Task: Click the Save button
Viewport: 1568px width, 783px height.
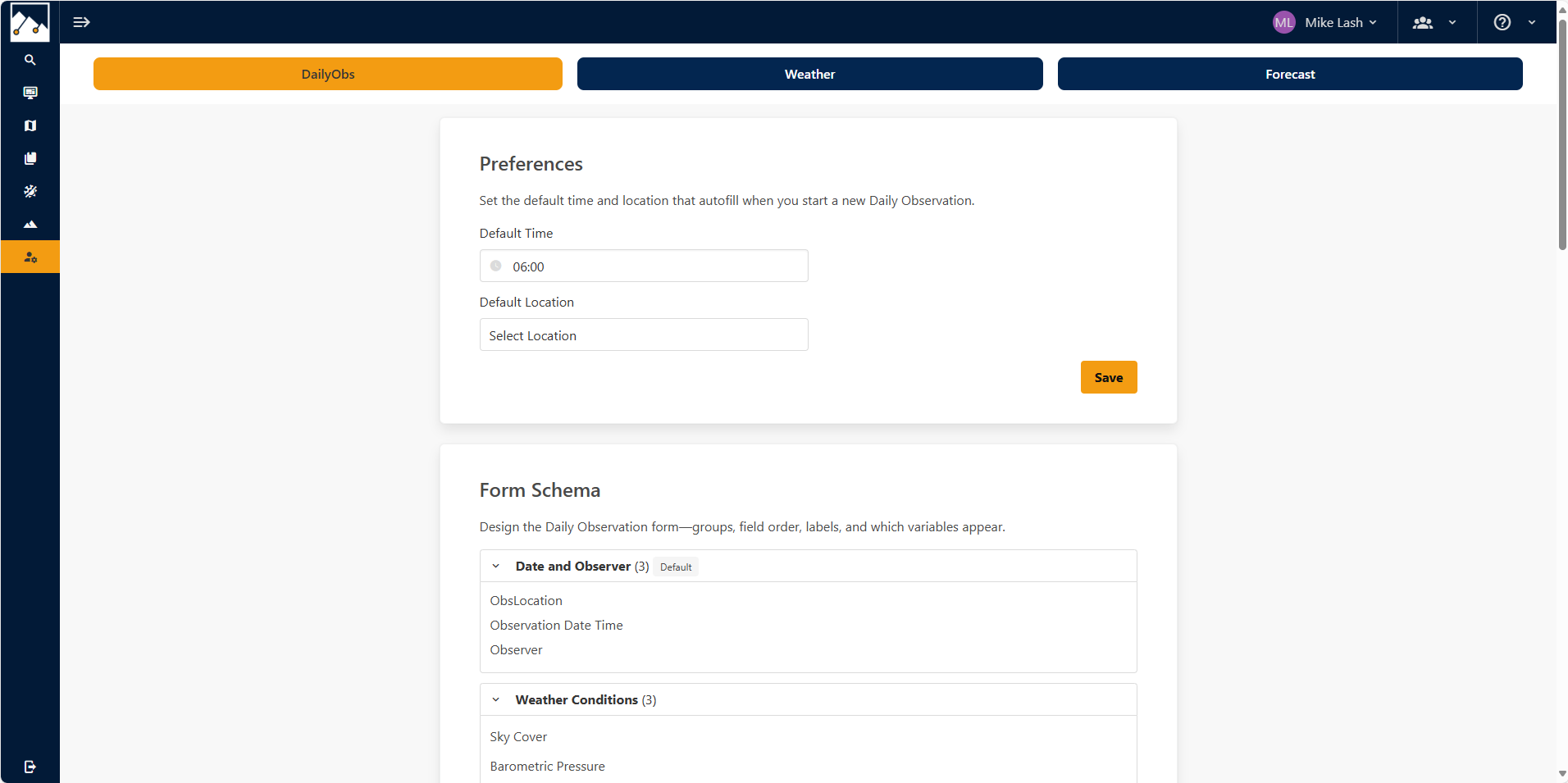Action: (x=1109, y=377)
